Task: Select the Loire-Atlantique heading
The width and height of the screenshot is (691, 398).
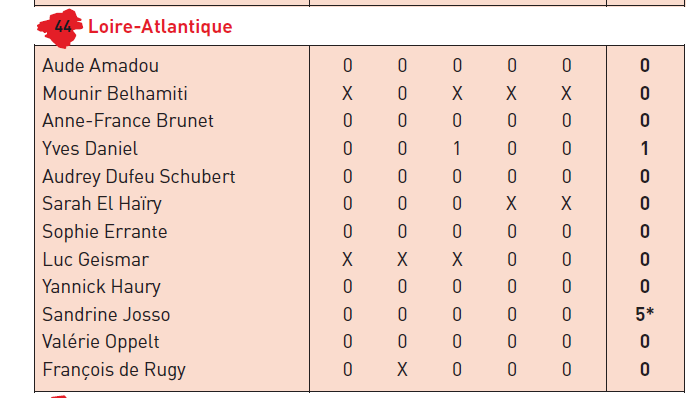Action: click(x=160, y=27)
